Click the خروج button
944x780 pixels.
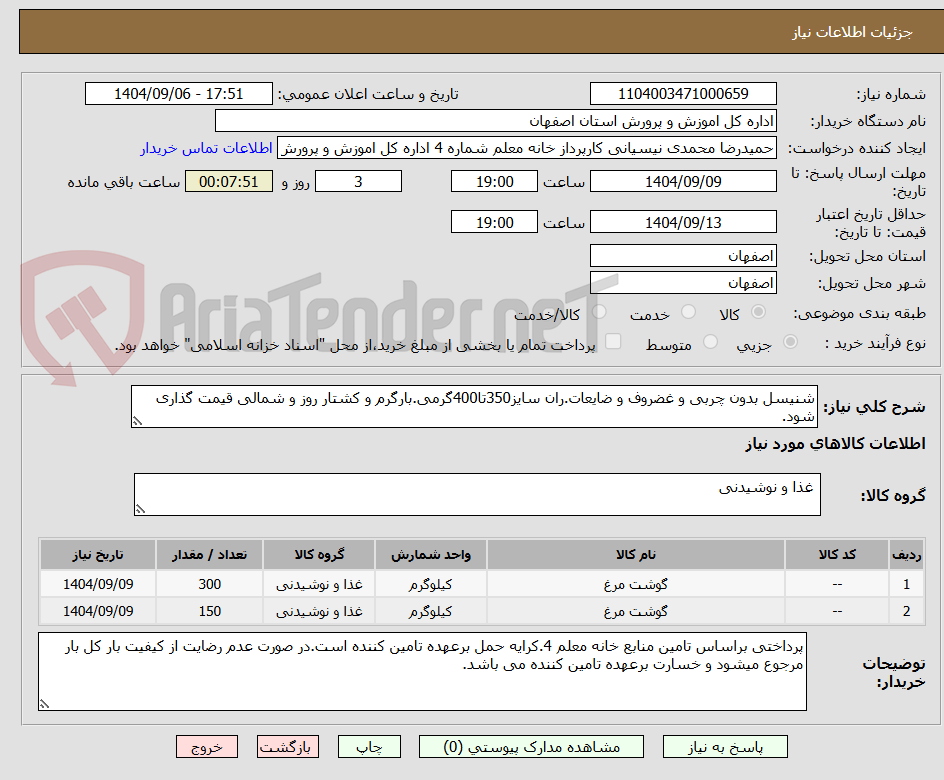[207, 746]
